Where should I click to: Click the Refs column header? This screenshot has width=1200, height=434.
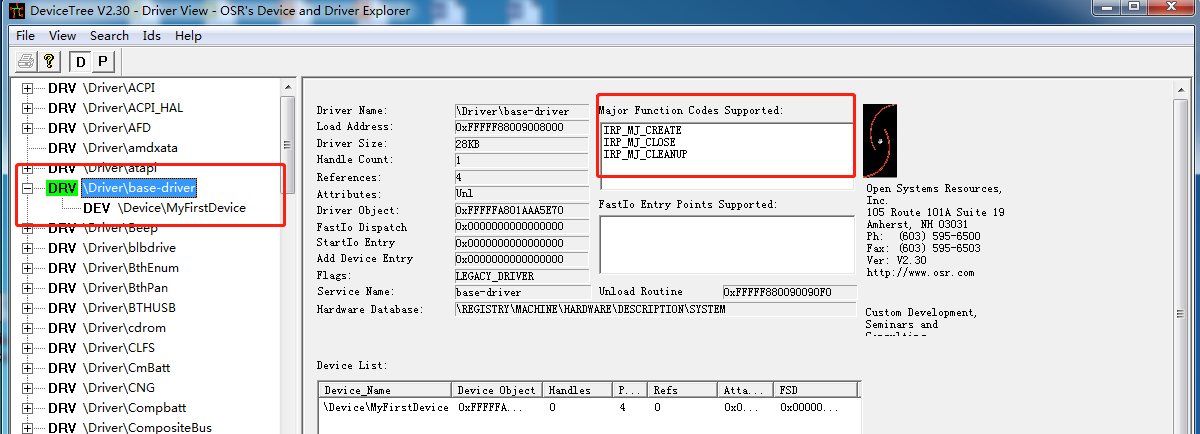(684, 390)
